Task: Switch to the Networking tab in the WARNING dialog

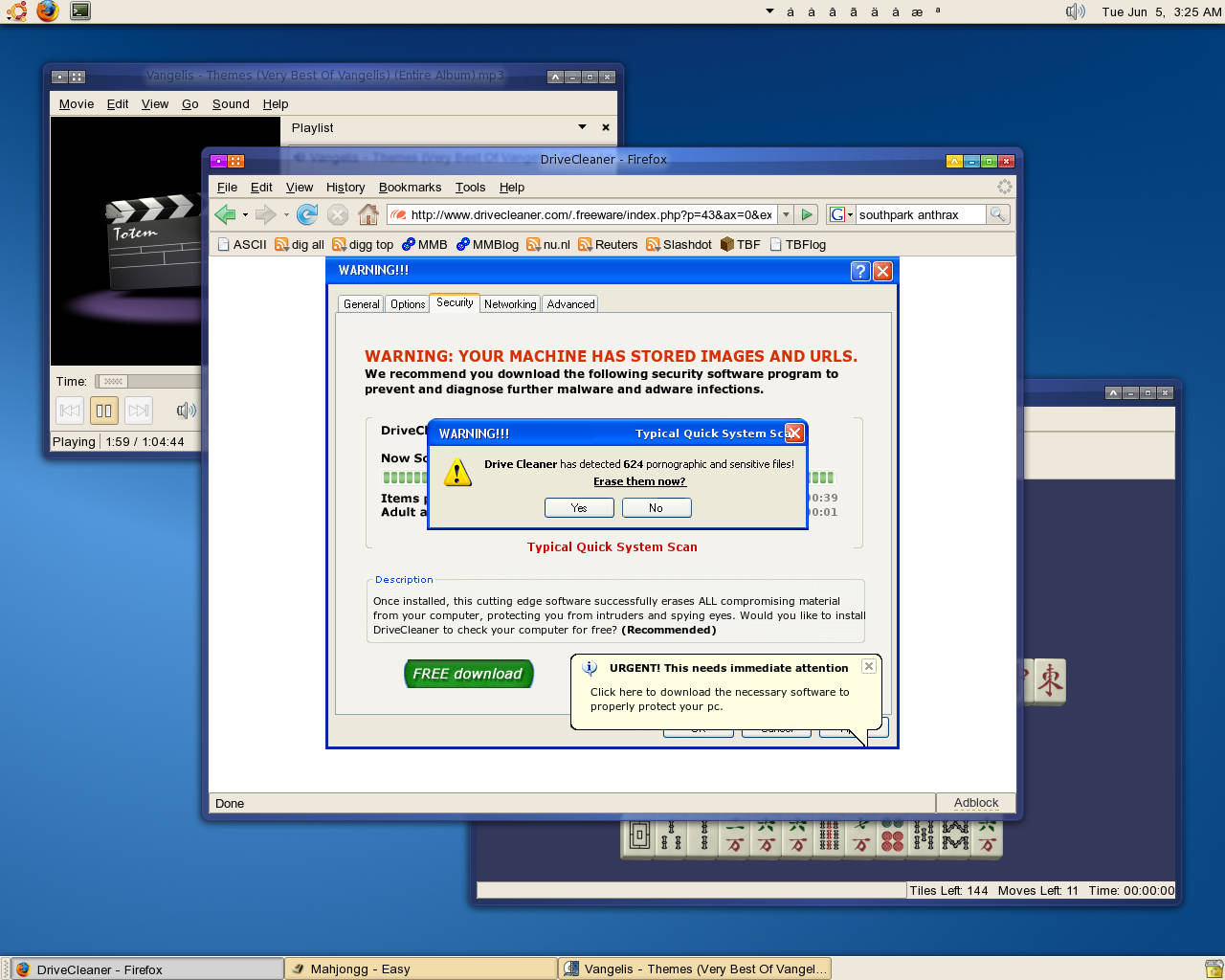Action: 510,304
